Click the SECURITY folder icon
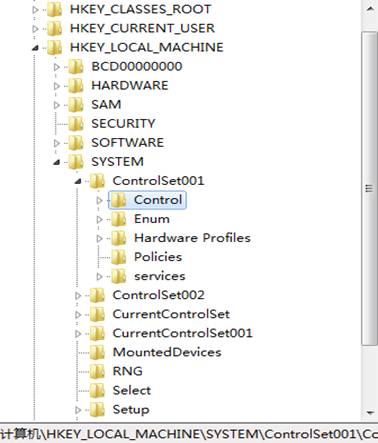The image size is (378, 443). point(76,124)
